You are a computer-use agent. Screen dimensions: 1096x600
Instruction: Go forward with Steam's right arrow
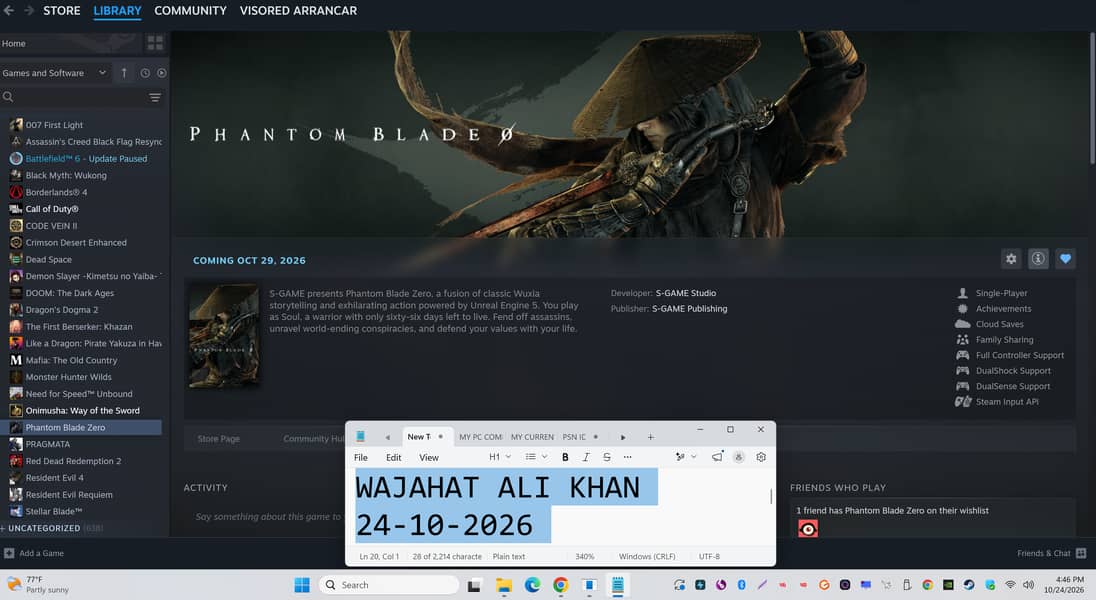point(29,10)
